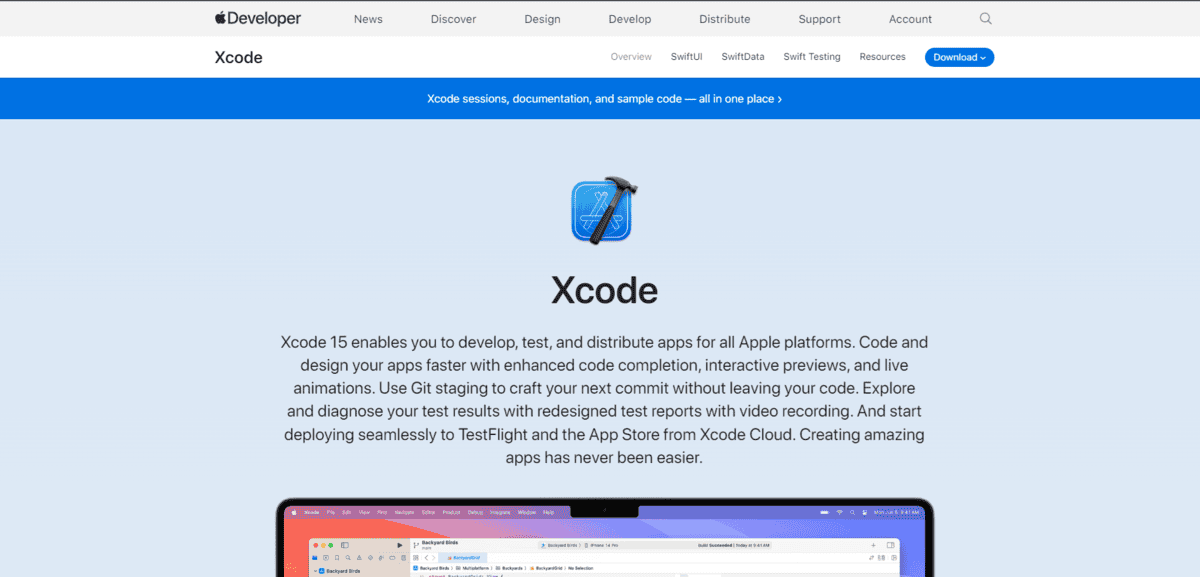Click the Xcode hammer app icon
Viewport: 1200px width, 577px height.
tap(603, 210)
